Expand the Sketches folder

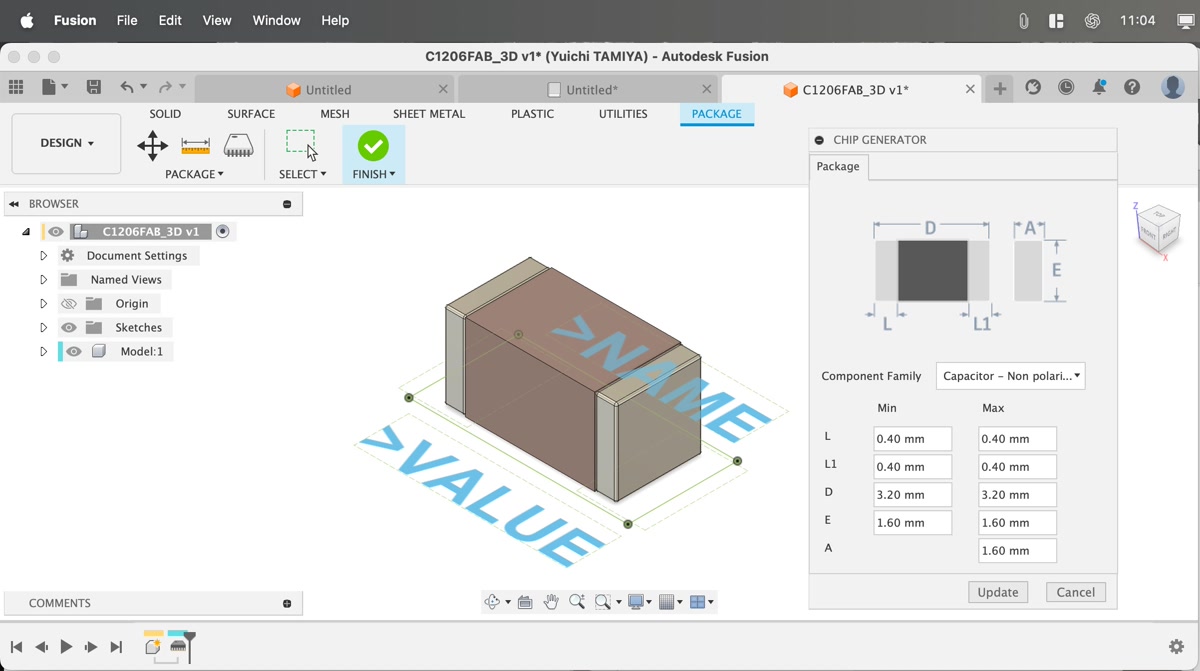pos(43,327)
